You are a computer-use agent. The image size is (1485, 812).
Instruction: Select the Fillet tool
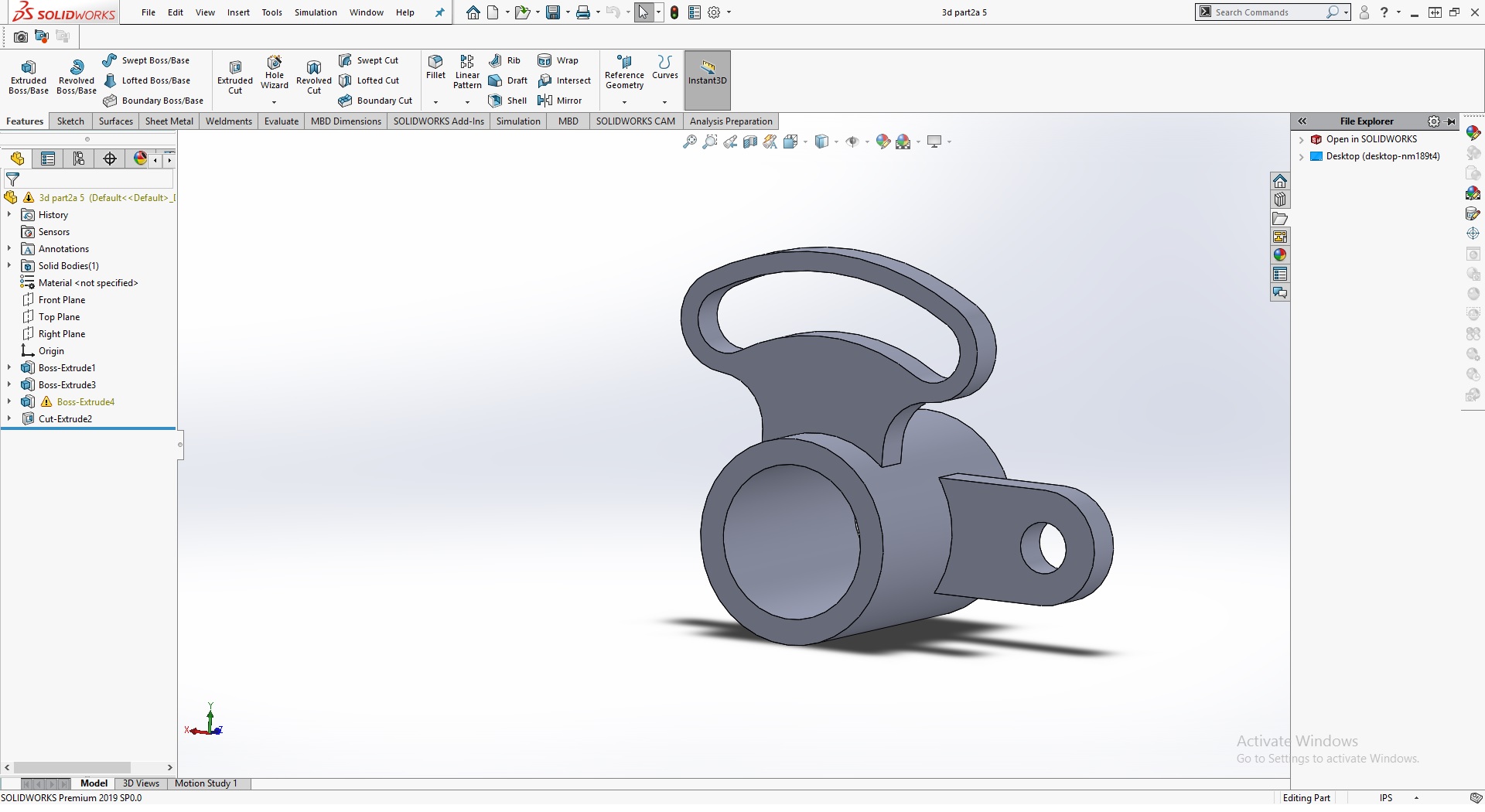tap(435, 67)
